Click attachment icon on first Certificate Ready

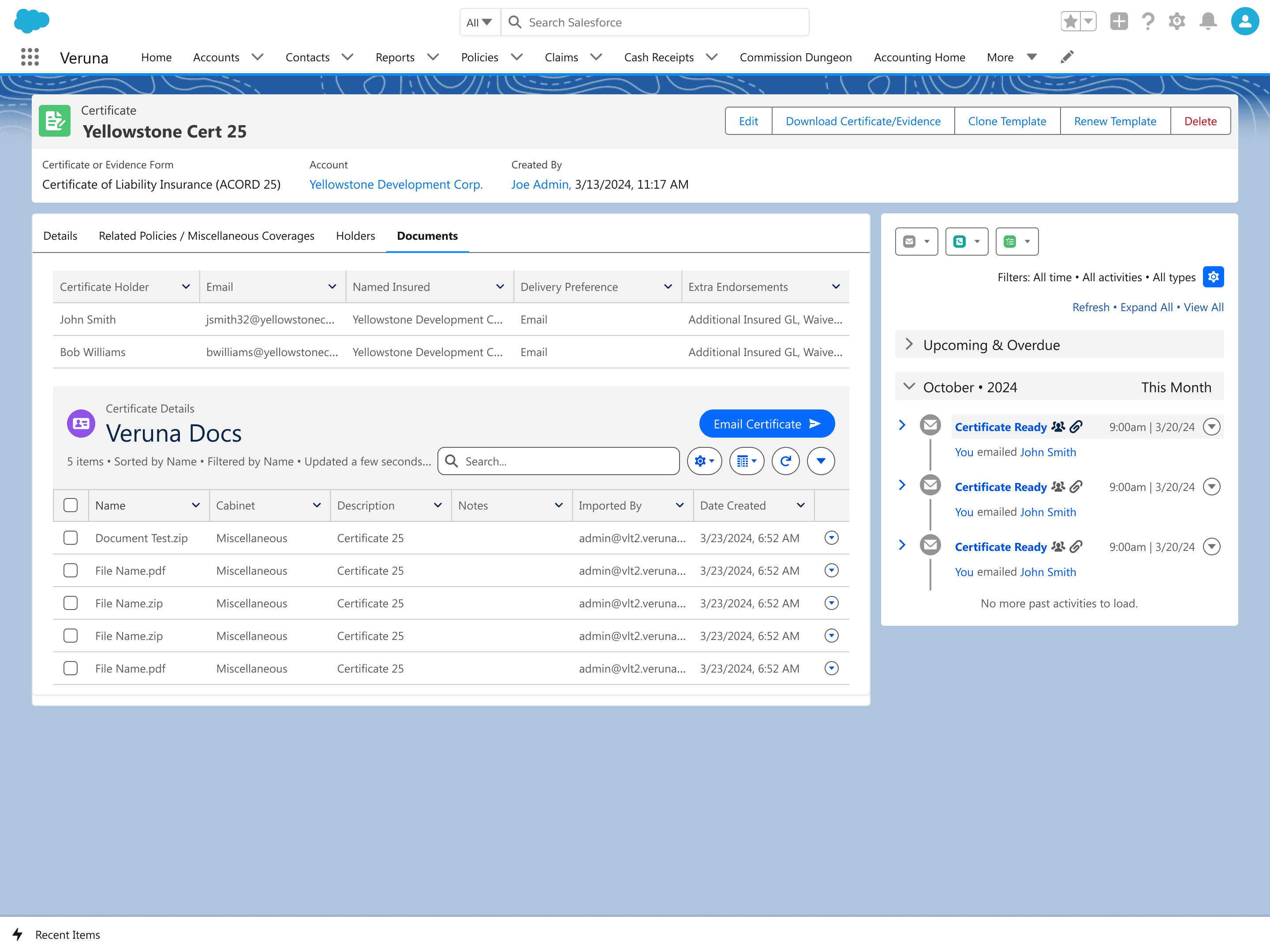click(1076, 426)
